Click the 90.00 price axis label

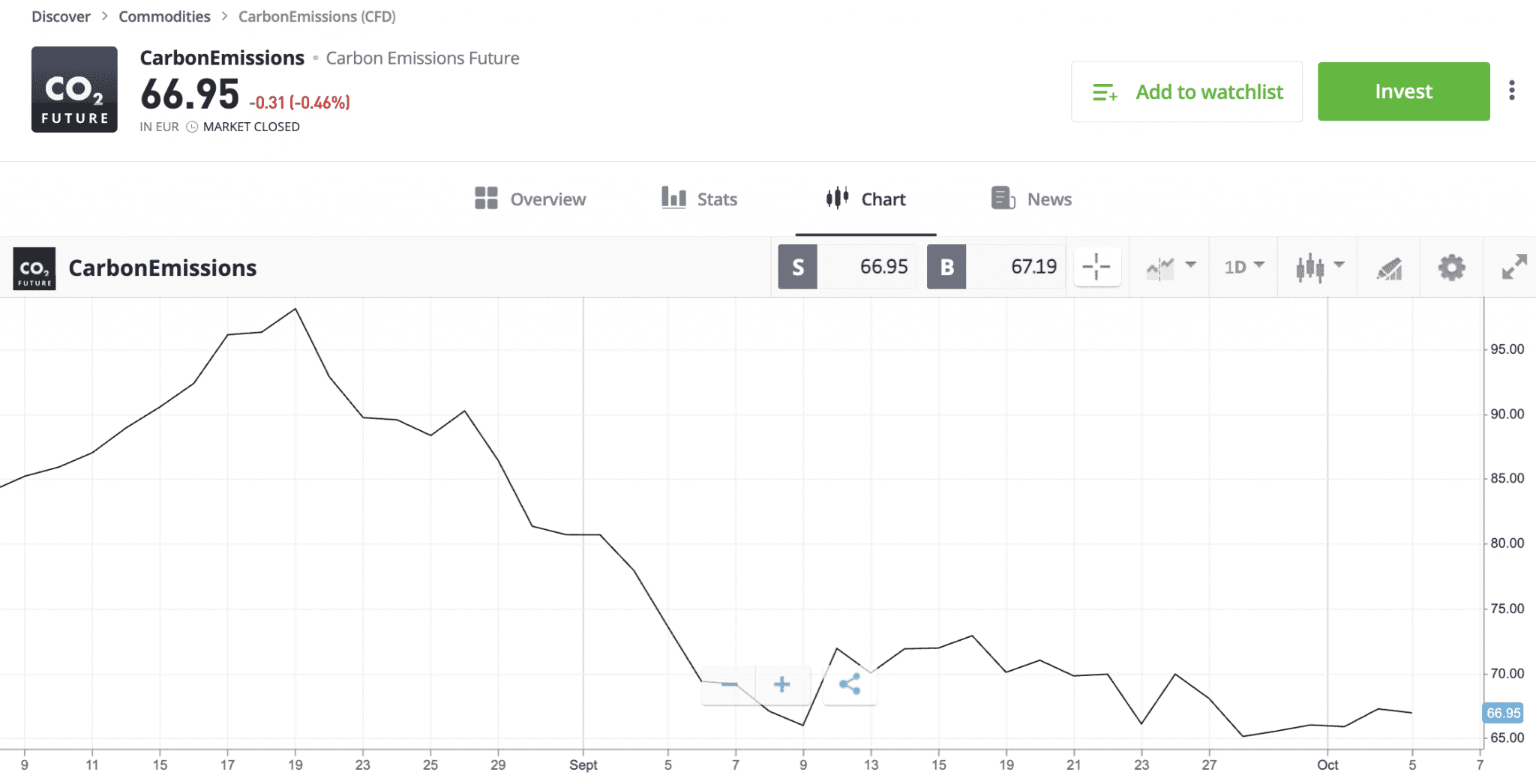(x=1507, y=414)
